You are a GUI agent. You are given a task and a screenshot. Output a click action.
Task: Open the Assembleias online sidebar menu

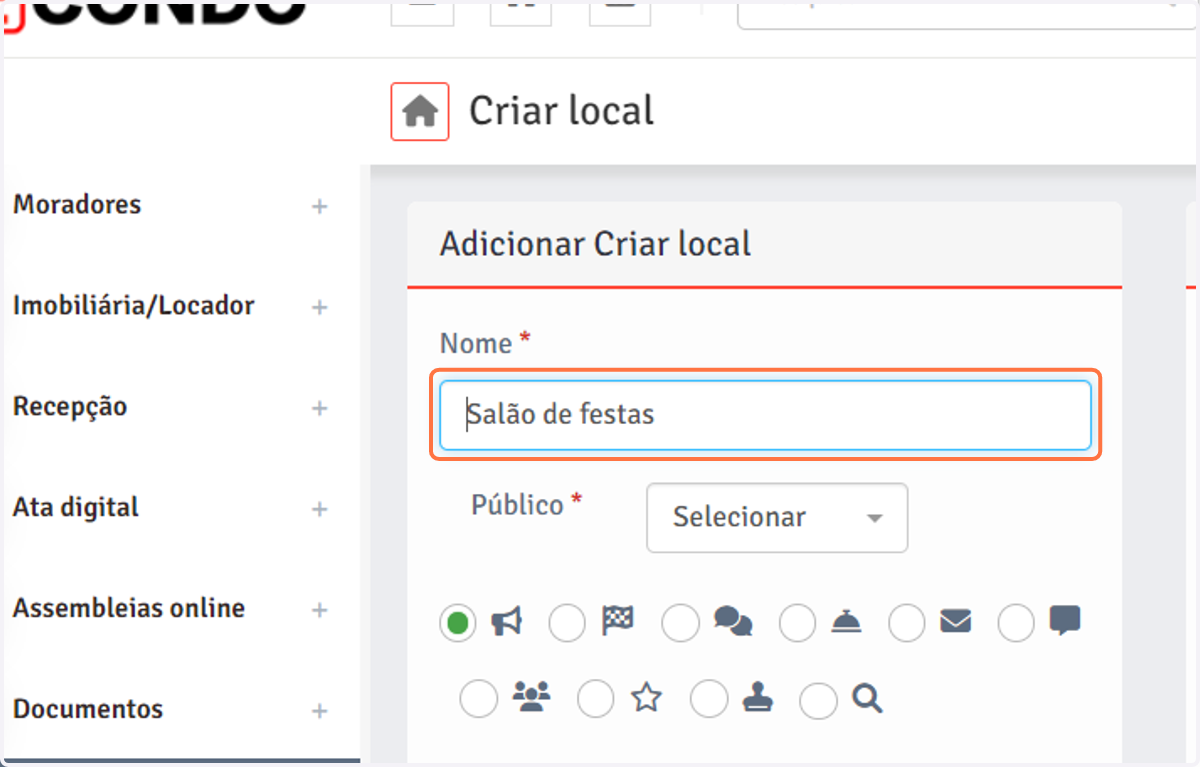coord(128,608)
